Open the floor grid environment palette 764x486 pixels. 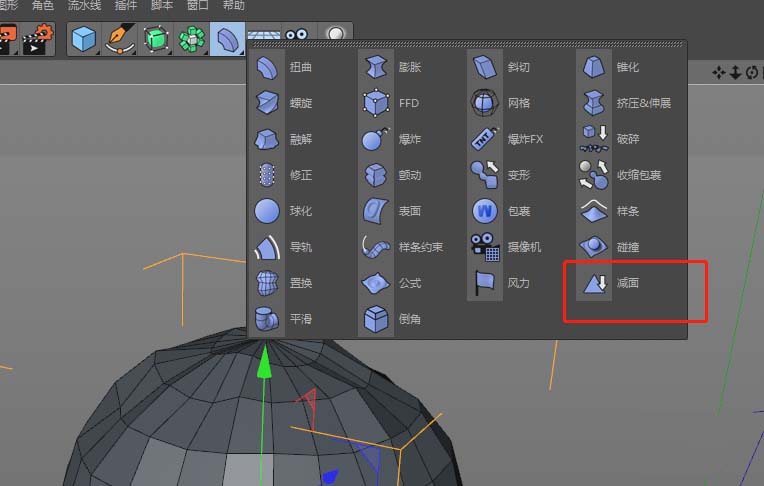click(264, 36)
